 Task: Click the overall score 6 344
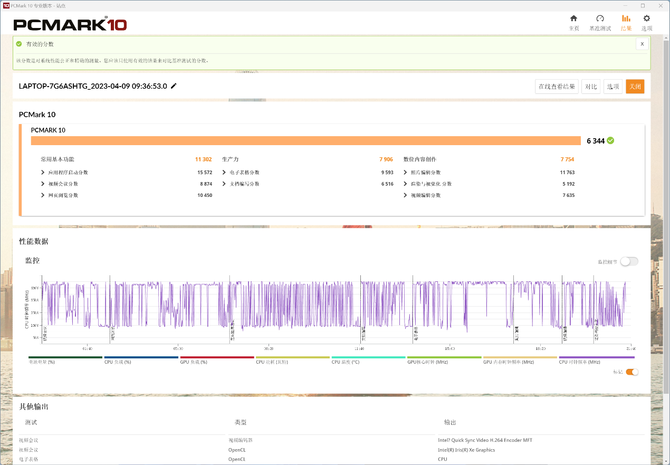click(595, 141)
